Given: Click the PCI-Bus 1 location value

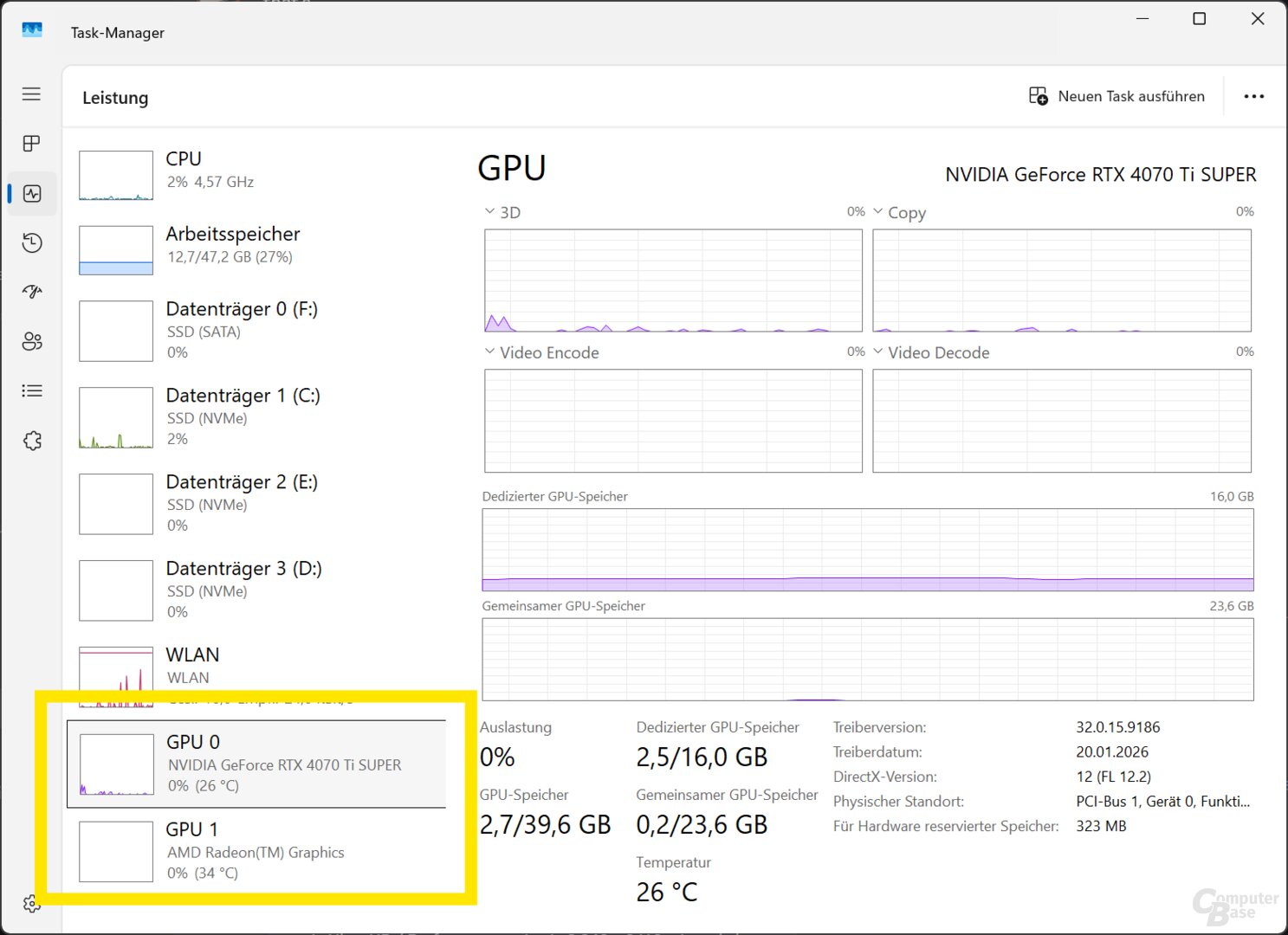Looking at the screenshot, I should (1162, 802).
